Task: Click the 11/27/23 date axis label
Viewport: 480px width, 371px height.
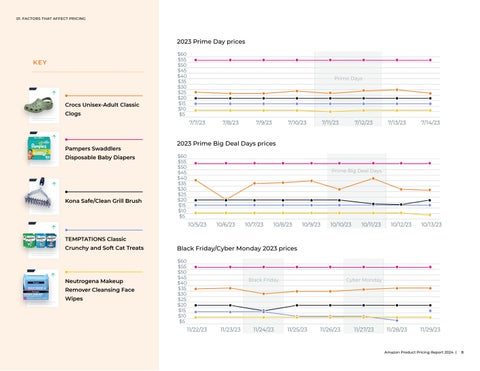Action: coord(364,330)
